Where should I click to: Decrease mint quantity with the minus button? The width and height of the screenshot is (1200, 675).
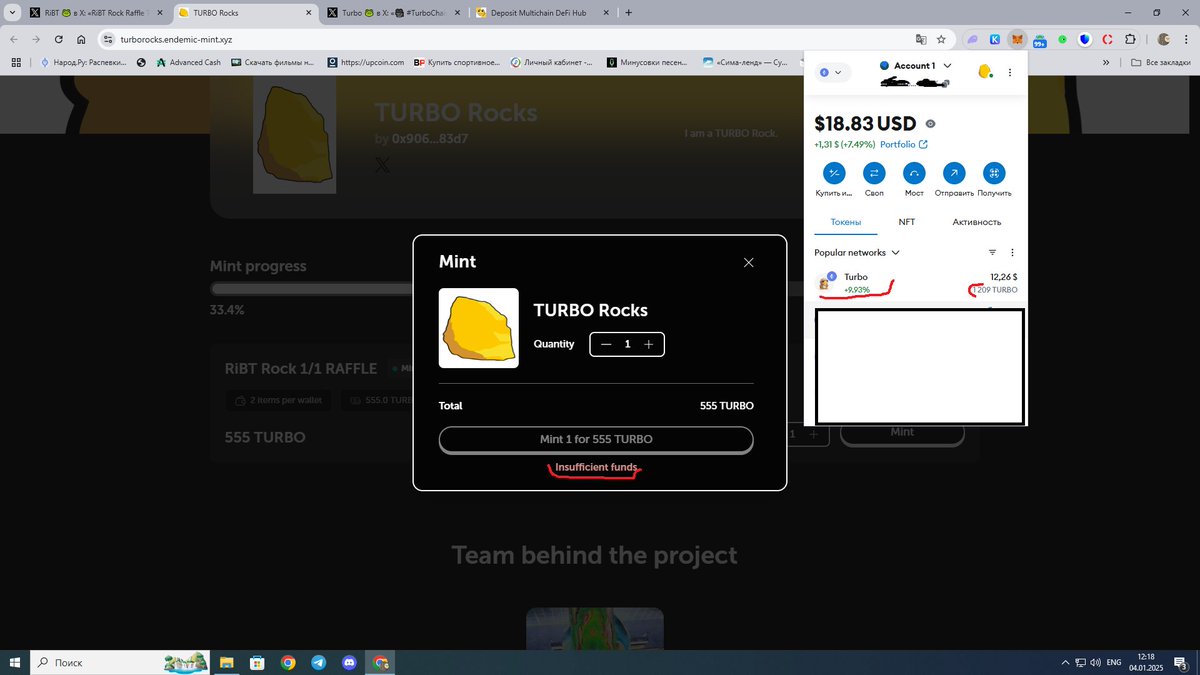[606, 344]
